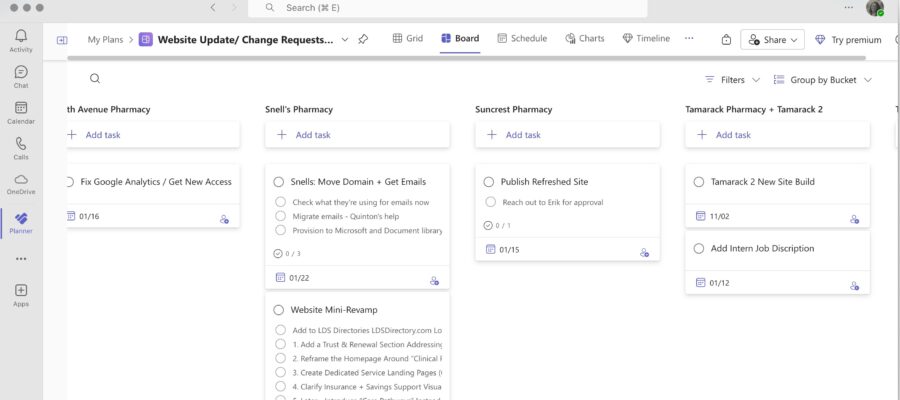The height and width of the screenshot is (400, 900).
Task: Assign Fix Google Analytics task to someone
Action: tap(224, 219)
